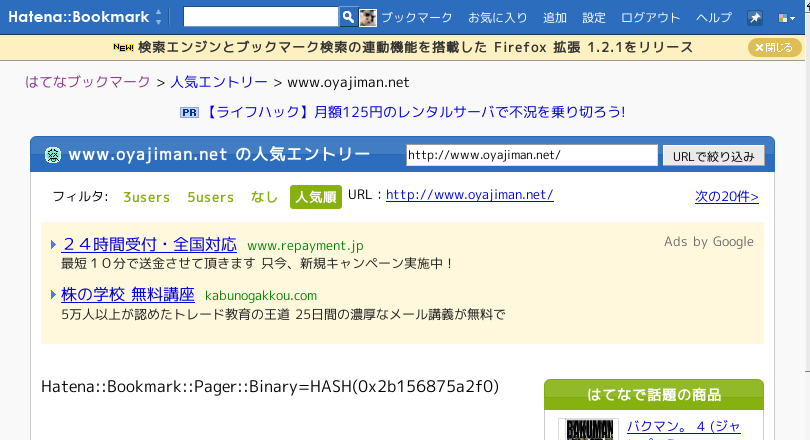Expand the colored grid dropdown at top right

(x=785, y=18)
